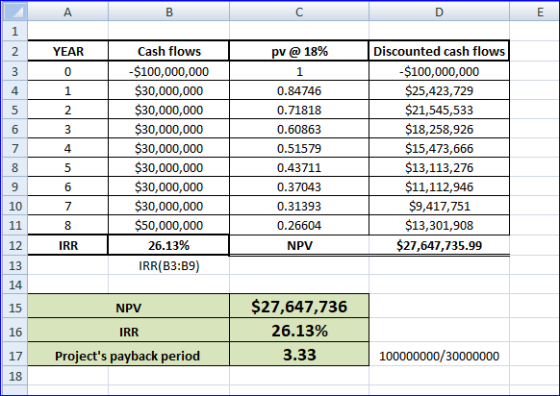
Task: Select the $30,000,000 cell in row 10
Action: click(169, 206)
